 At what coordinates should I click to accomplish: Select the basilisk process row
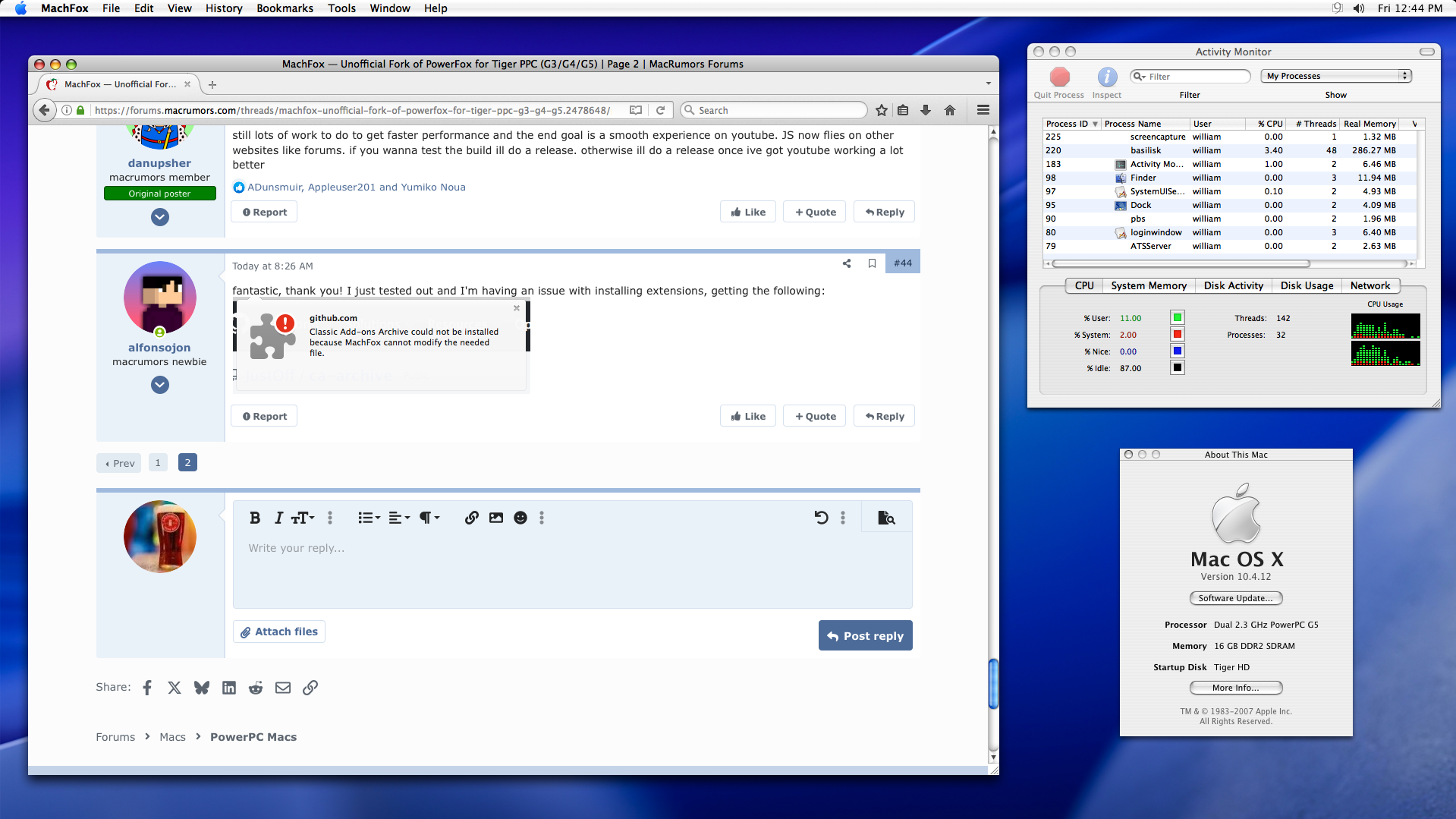point(1230,150)
